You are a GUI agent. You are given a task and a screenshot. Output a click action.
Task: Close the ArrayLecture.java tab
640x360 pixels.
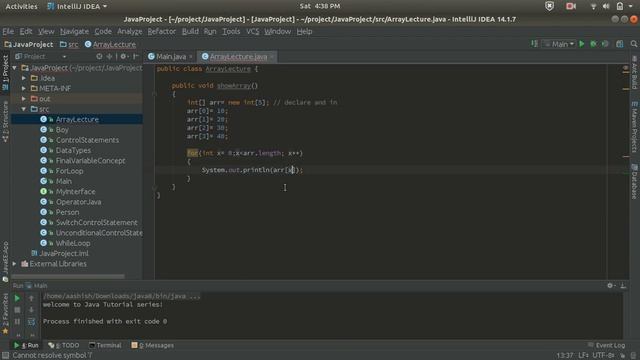coord(272,57)
